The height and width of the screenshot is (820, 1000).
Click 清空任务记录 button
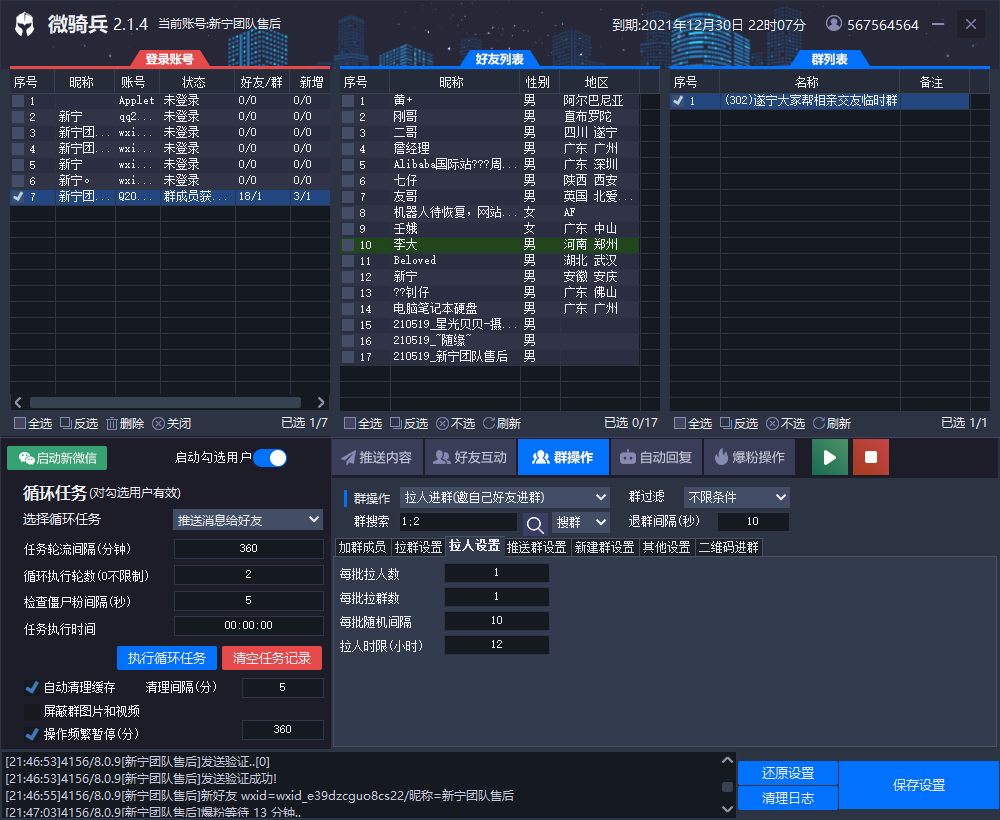click(x=272, y=658)
